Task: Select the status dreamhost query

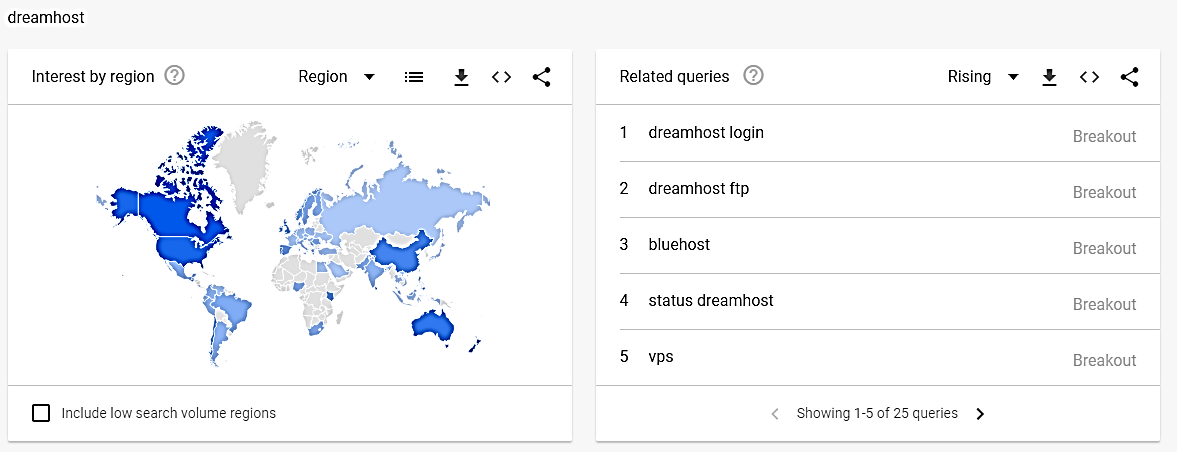Action: (710, 301)
